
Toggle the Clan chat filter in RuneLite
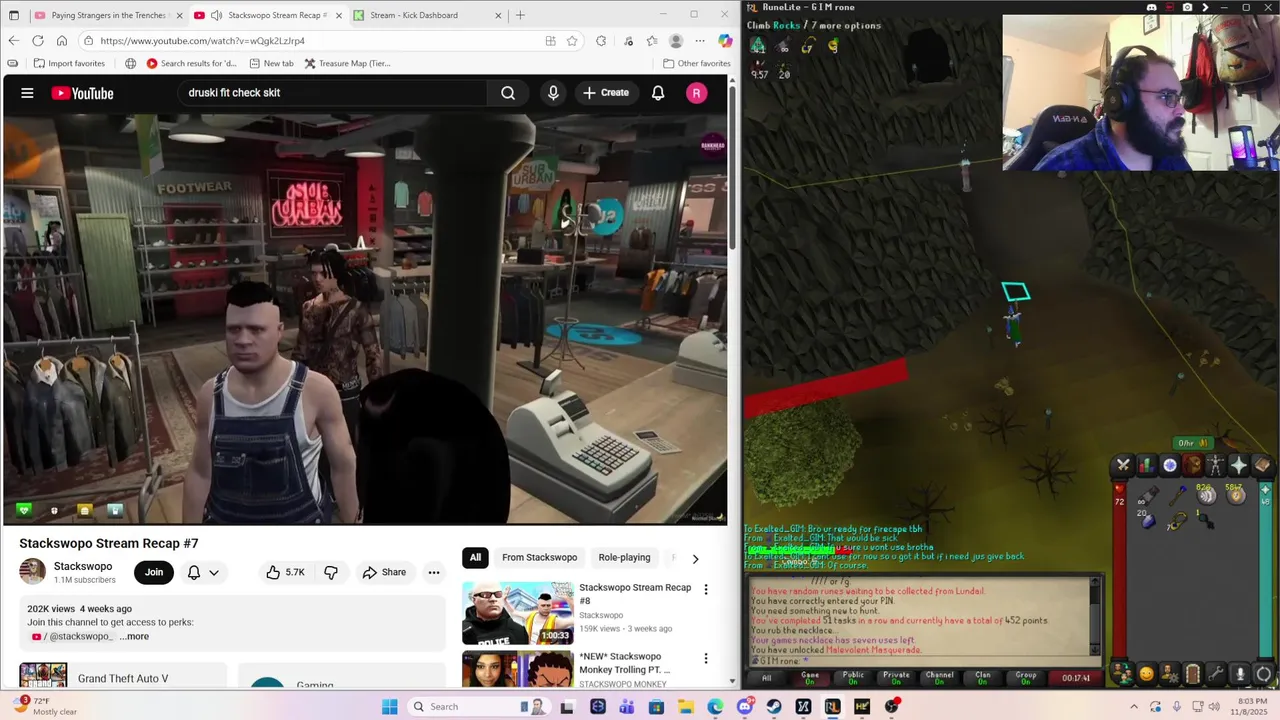(983, 677)
